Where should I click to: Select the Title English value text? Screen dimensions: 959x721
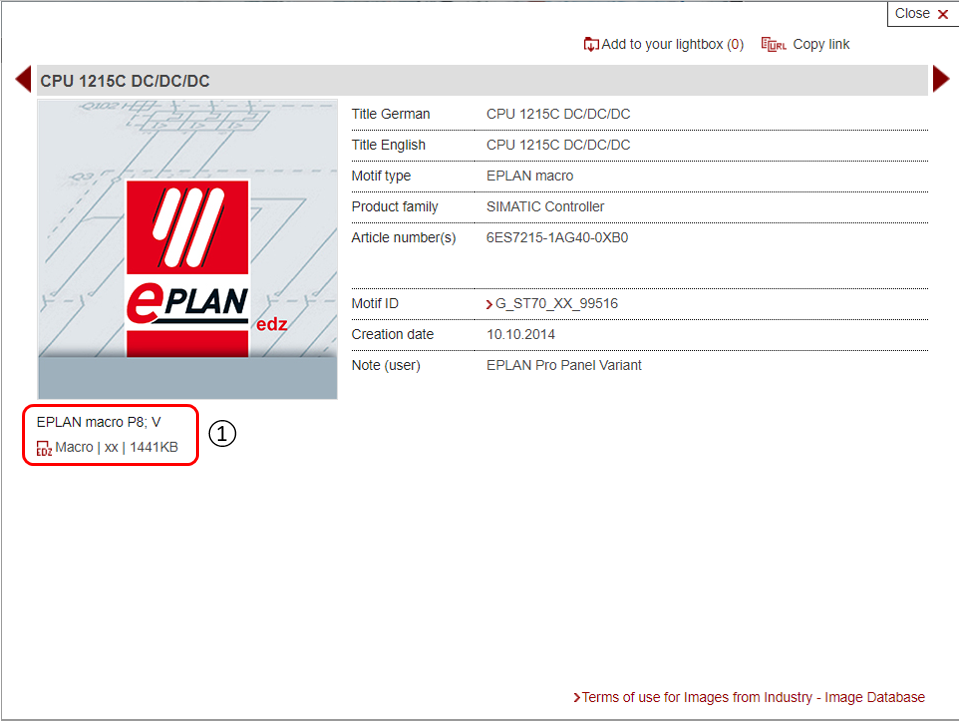(x=558, y=145)
